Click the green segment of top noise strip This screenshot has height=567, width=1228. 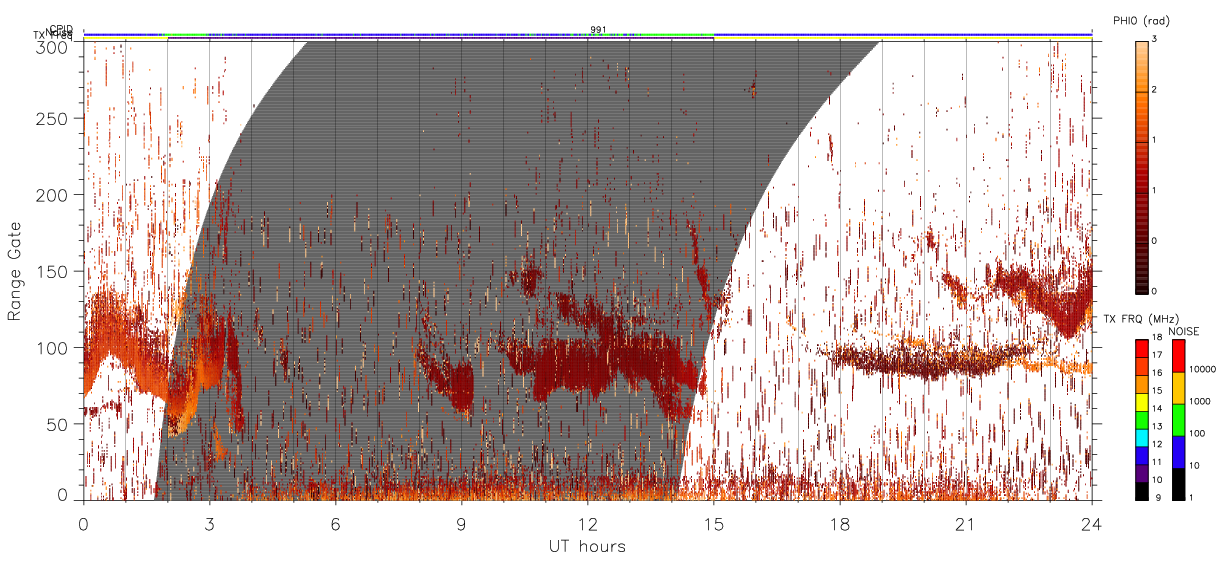(676, 34)
